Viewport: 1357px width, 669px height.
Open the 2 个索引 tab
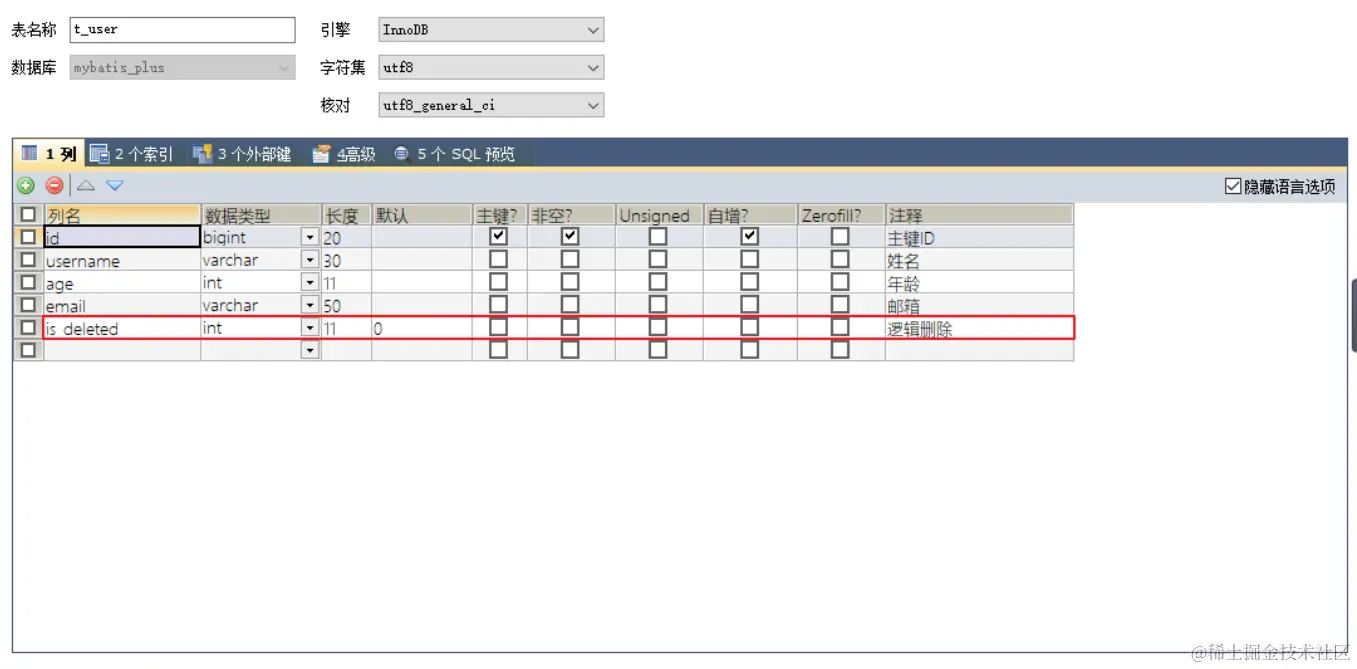pyautogui.click(x=131, y=154)
